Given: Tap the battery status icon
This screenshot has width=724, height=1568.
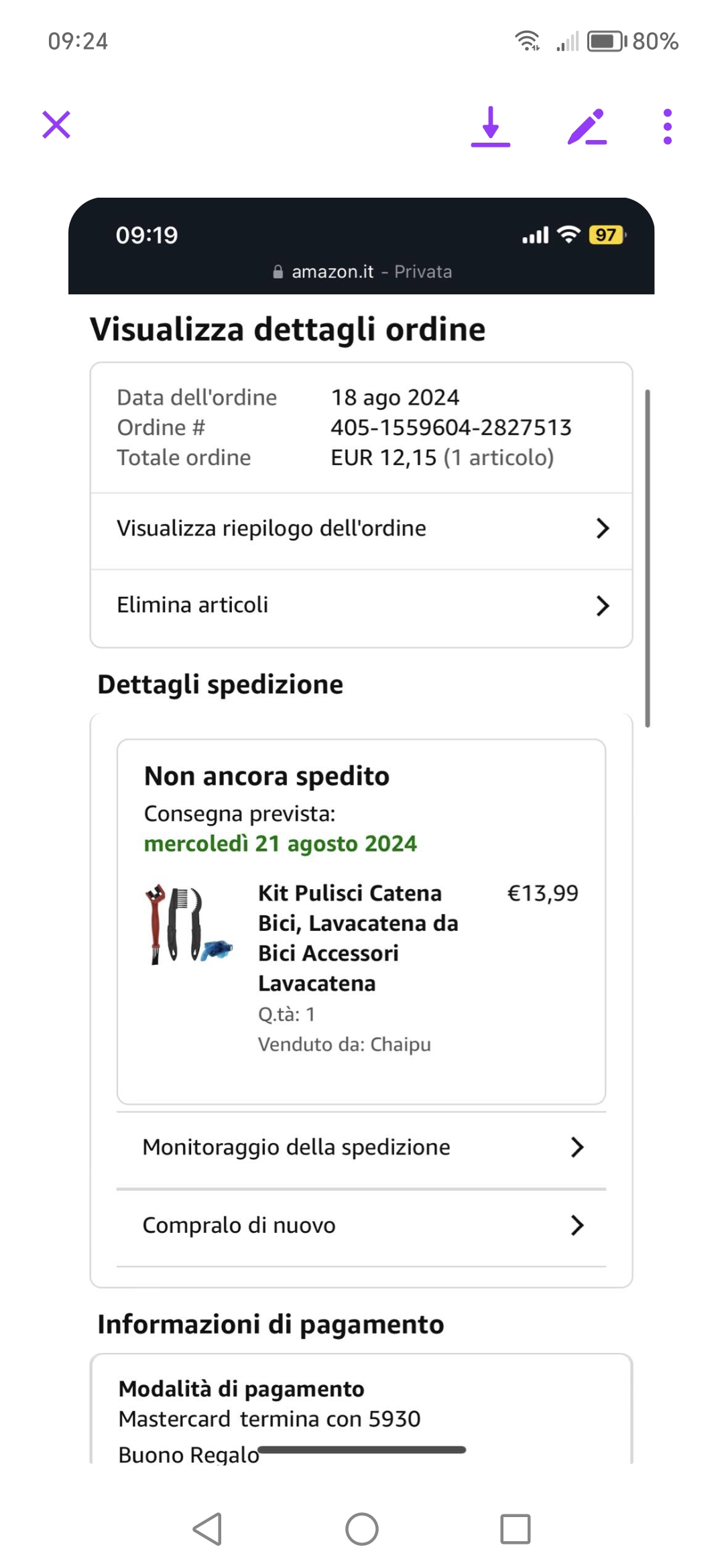Looking at the screenshot, I should 606,42.
